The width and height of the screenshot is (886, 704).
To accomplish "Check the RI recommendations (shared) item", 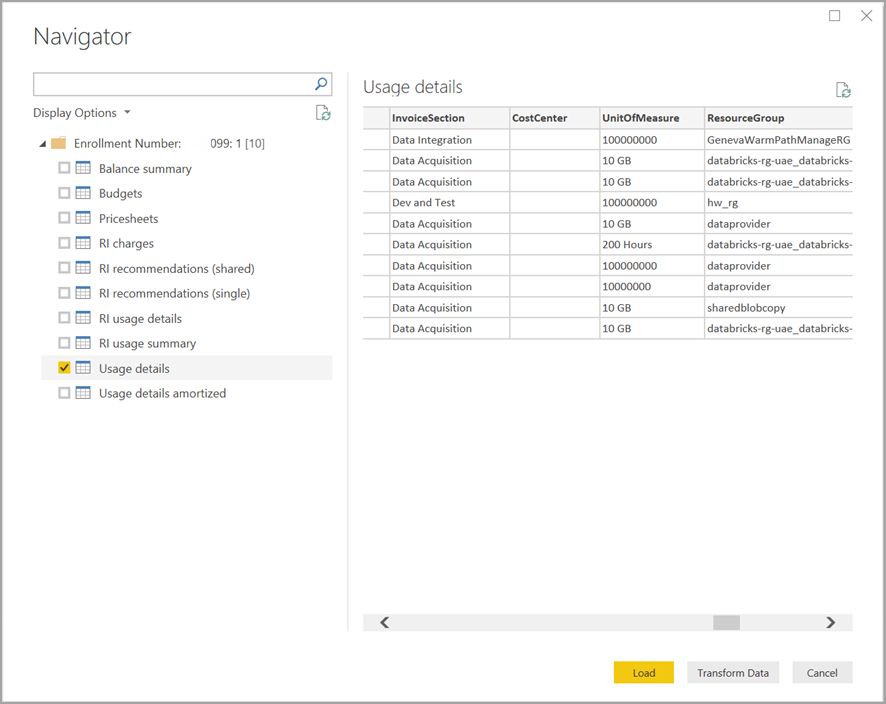I will (x=63, y=268).
